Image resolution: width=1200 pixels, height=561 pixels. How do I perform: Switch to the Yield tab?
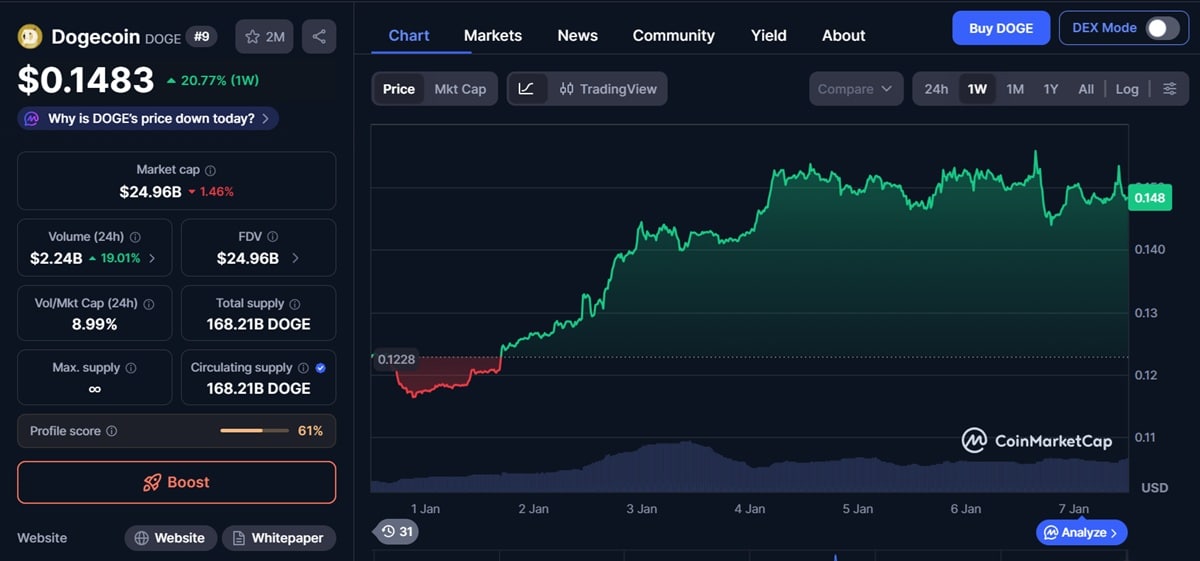[768, 35]
